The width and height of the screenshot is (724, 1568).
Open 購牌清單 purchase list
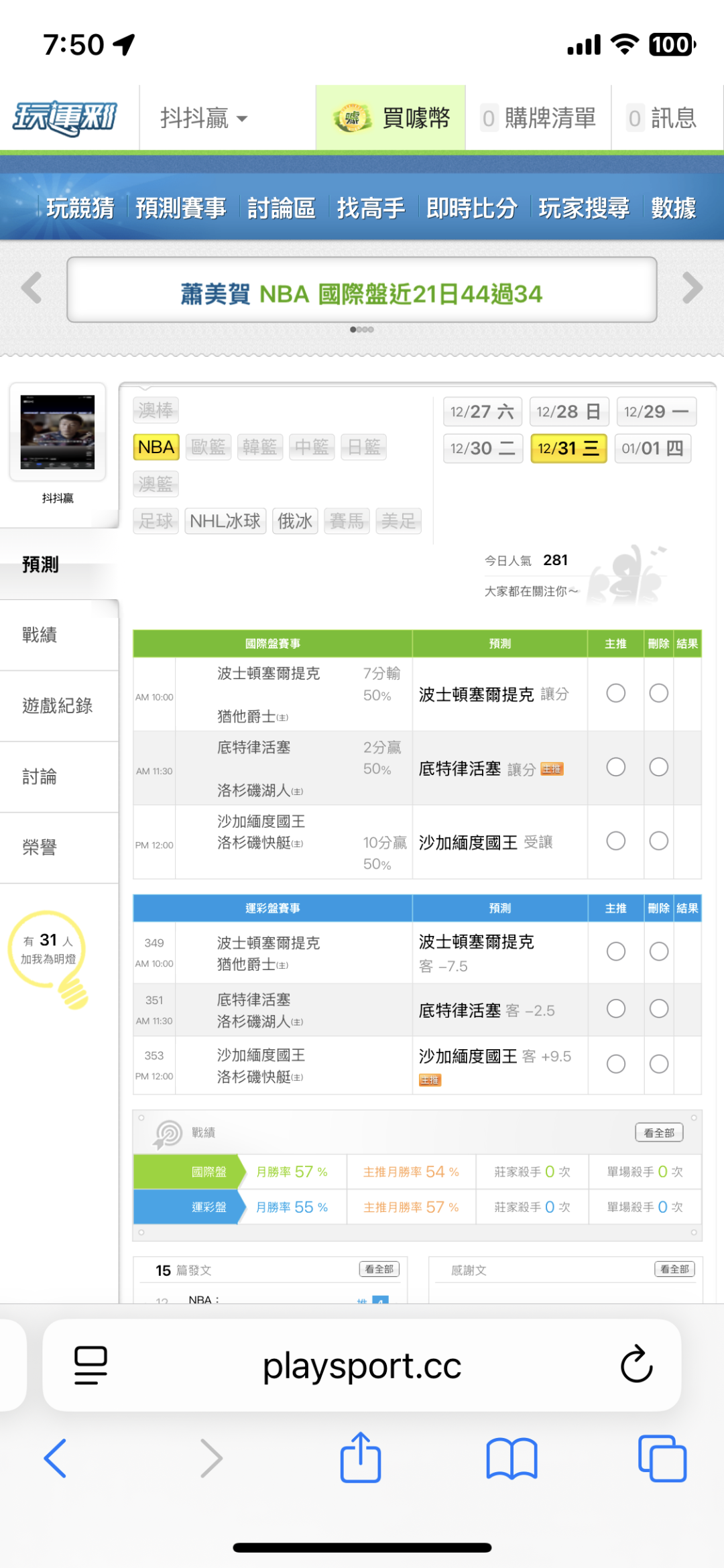(x=538, y=118)
